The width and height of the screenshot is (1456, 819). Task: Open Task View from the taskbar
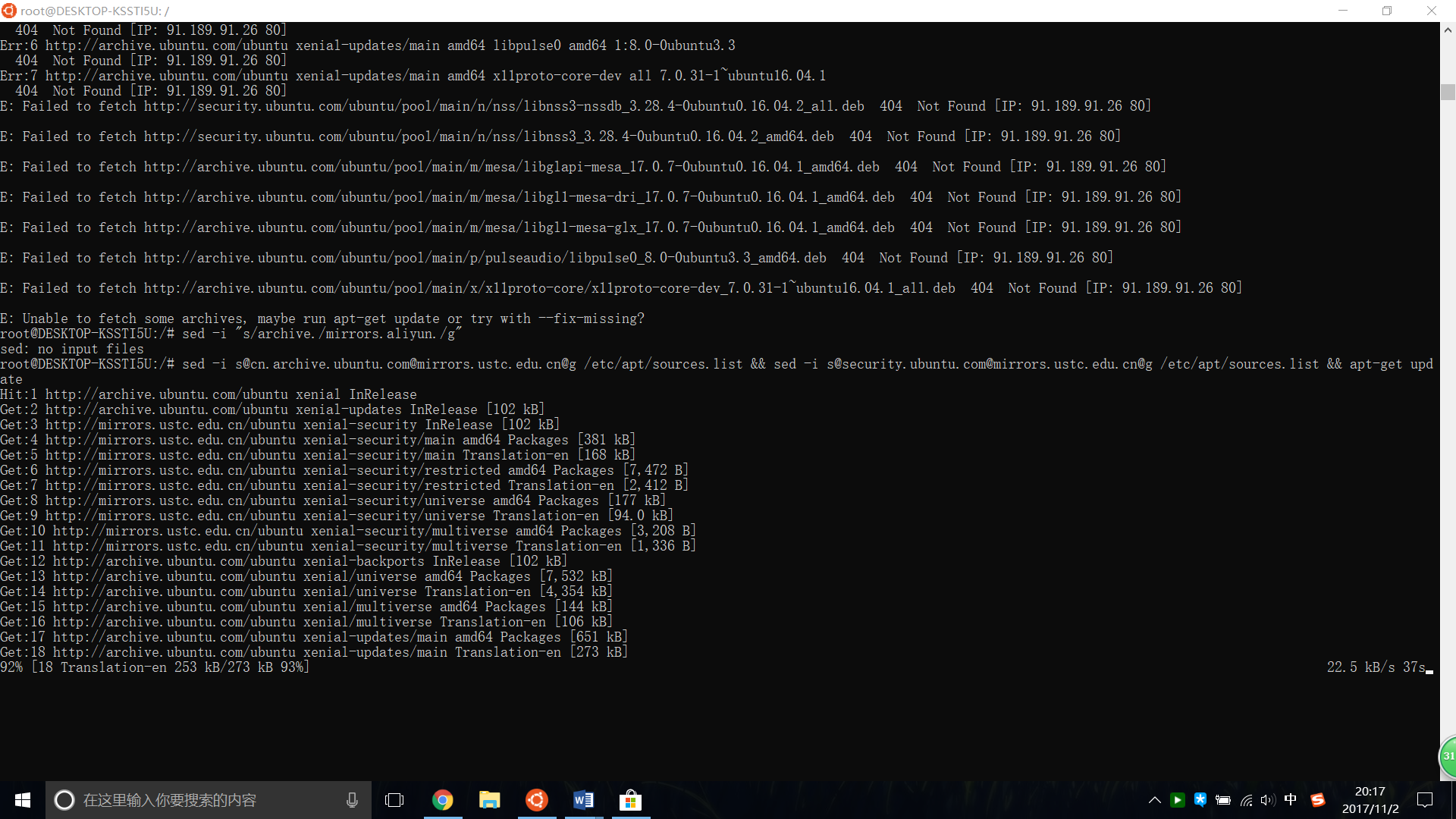(x=394, y=800)
